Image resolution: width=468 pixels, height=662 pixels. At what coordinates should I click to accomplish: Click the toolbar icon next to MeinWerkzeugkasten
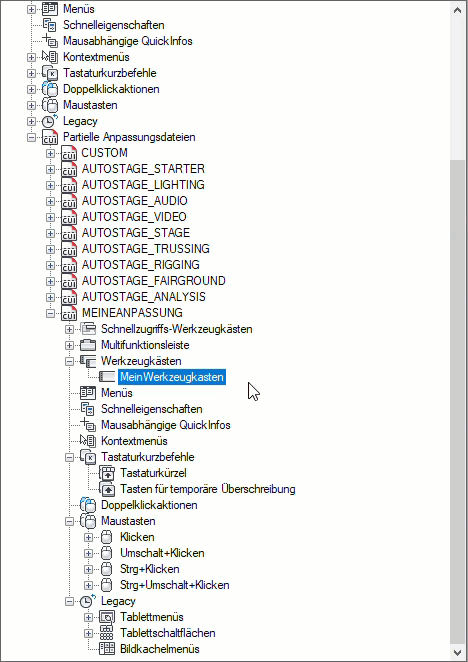(107, 377)
